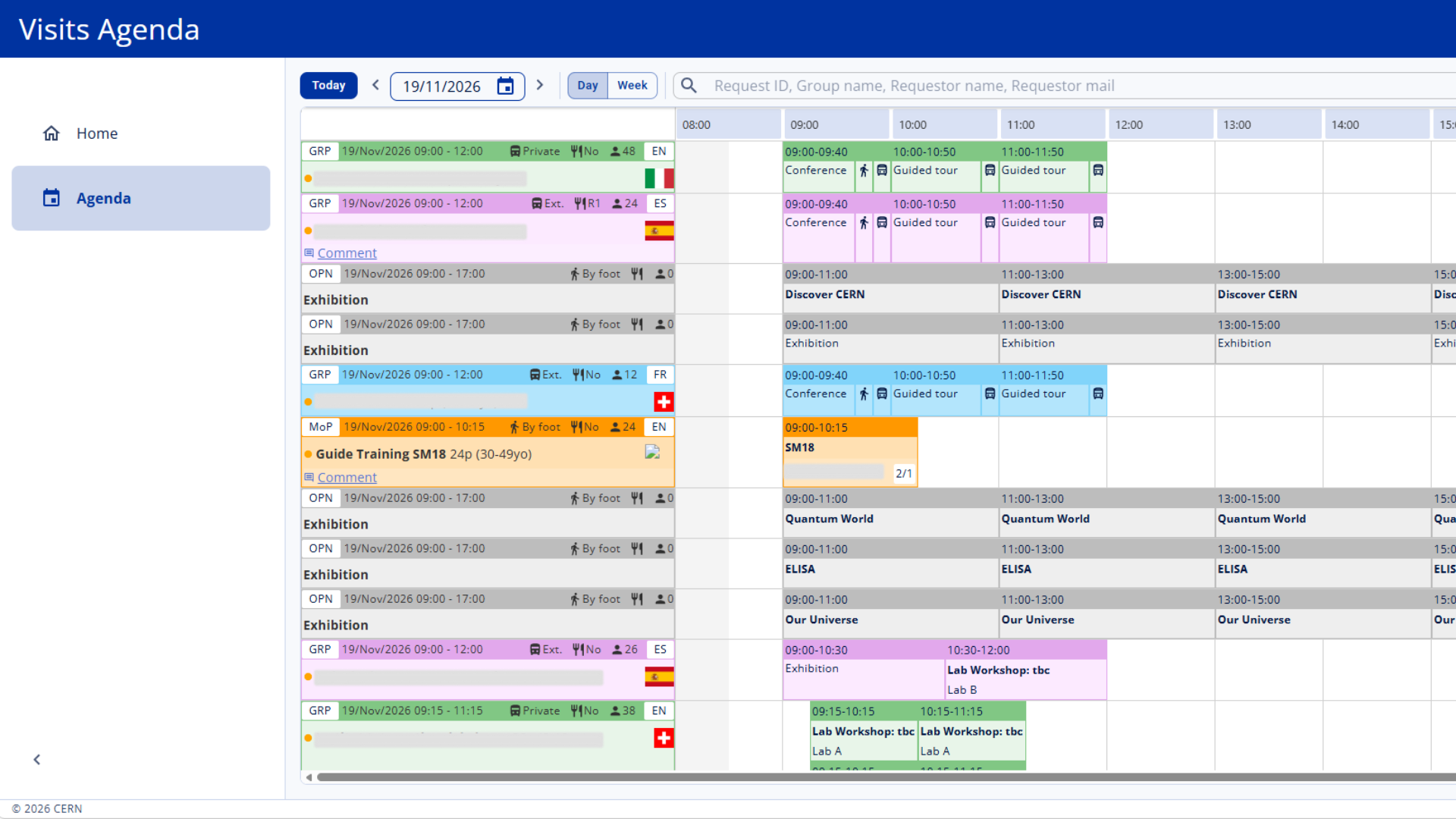The height and width of the screenshot is (819, 1456).
Task: Click the comment icon in Guide Training row
Action: coord(309,477)
